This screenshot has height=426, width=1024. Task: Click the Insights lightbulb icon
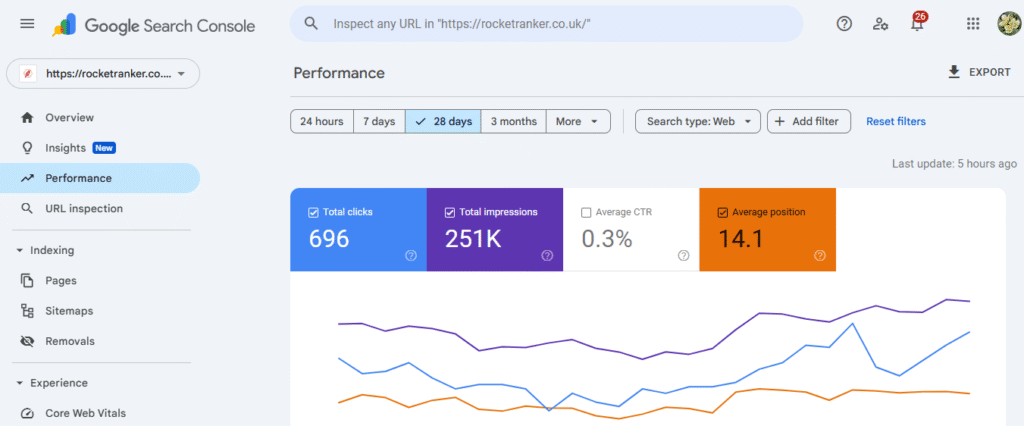[27, 148]
